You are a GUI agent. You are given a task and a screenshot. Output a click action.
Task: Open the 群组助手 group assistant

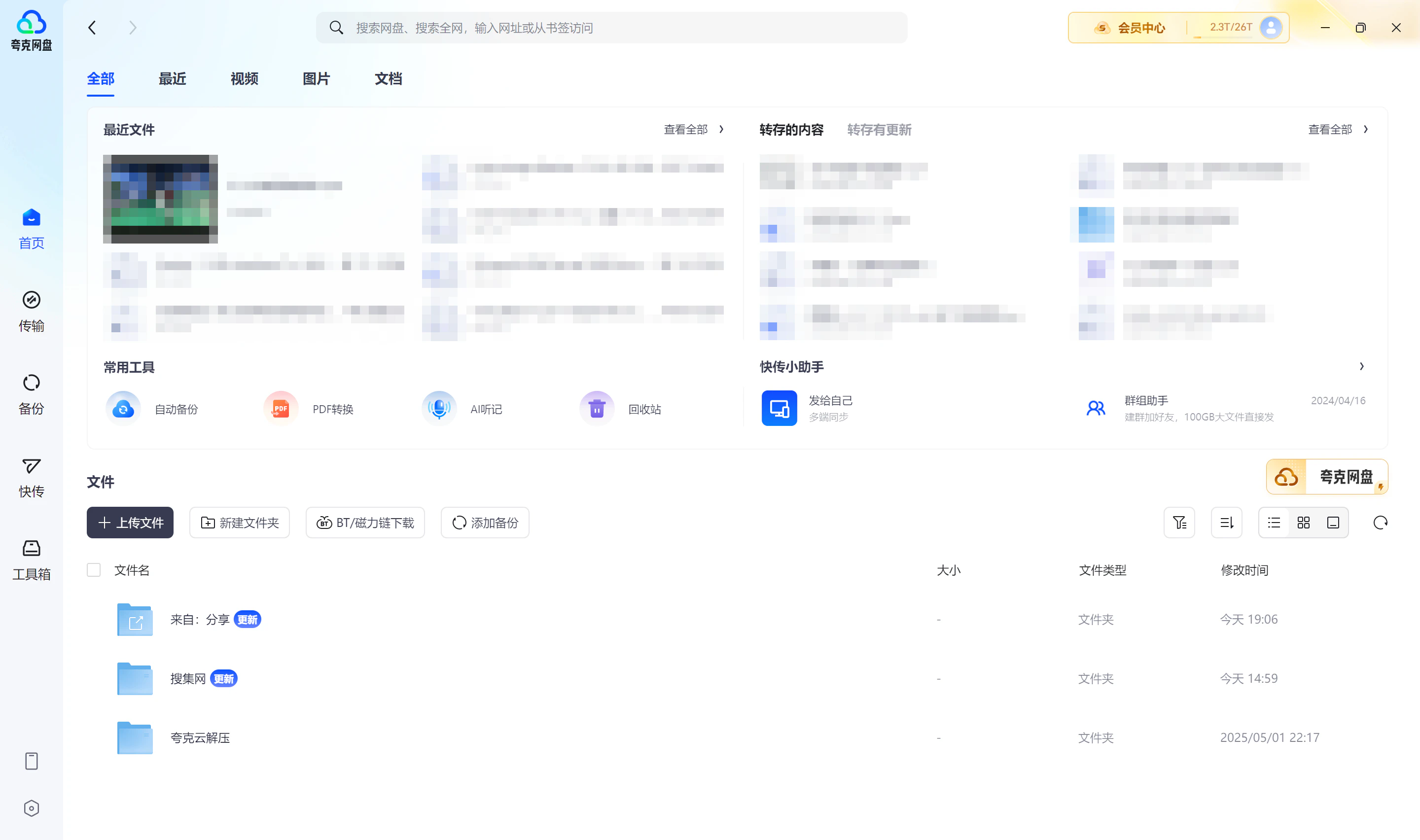[1224, 408]
